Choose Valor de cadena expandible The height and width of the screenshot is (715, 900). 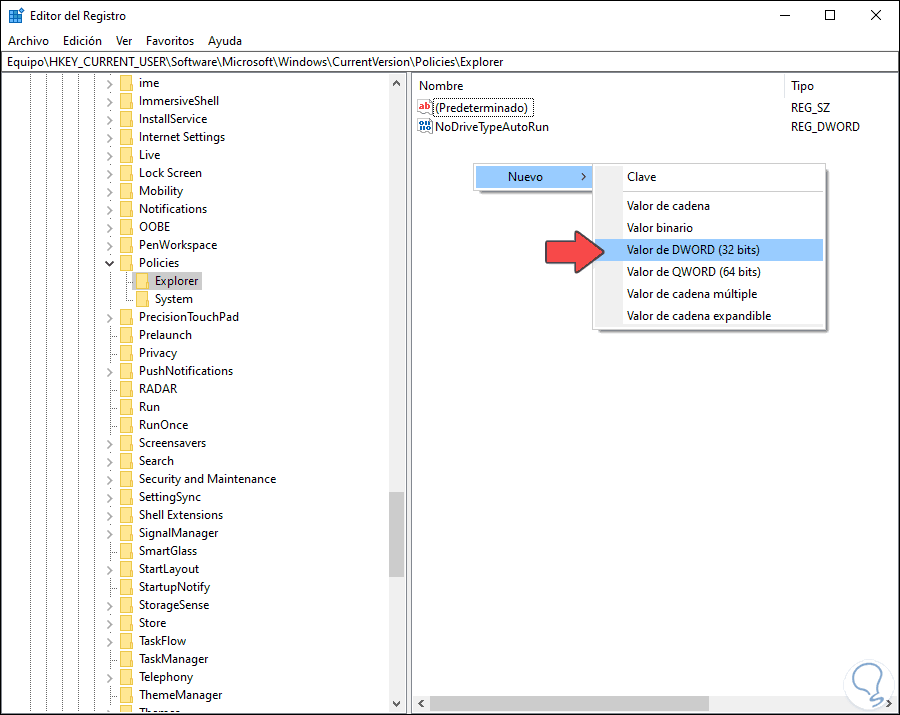(709, 316)
